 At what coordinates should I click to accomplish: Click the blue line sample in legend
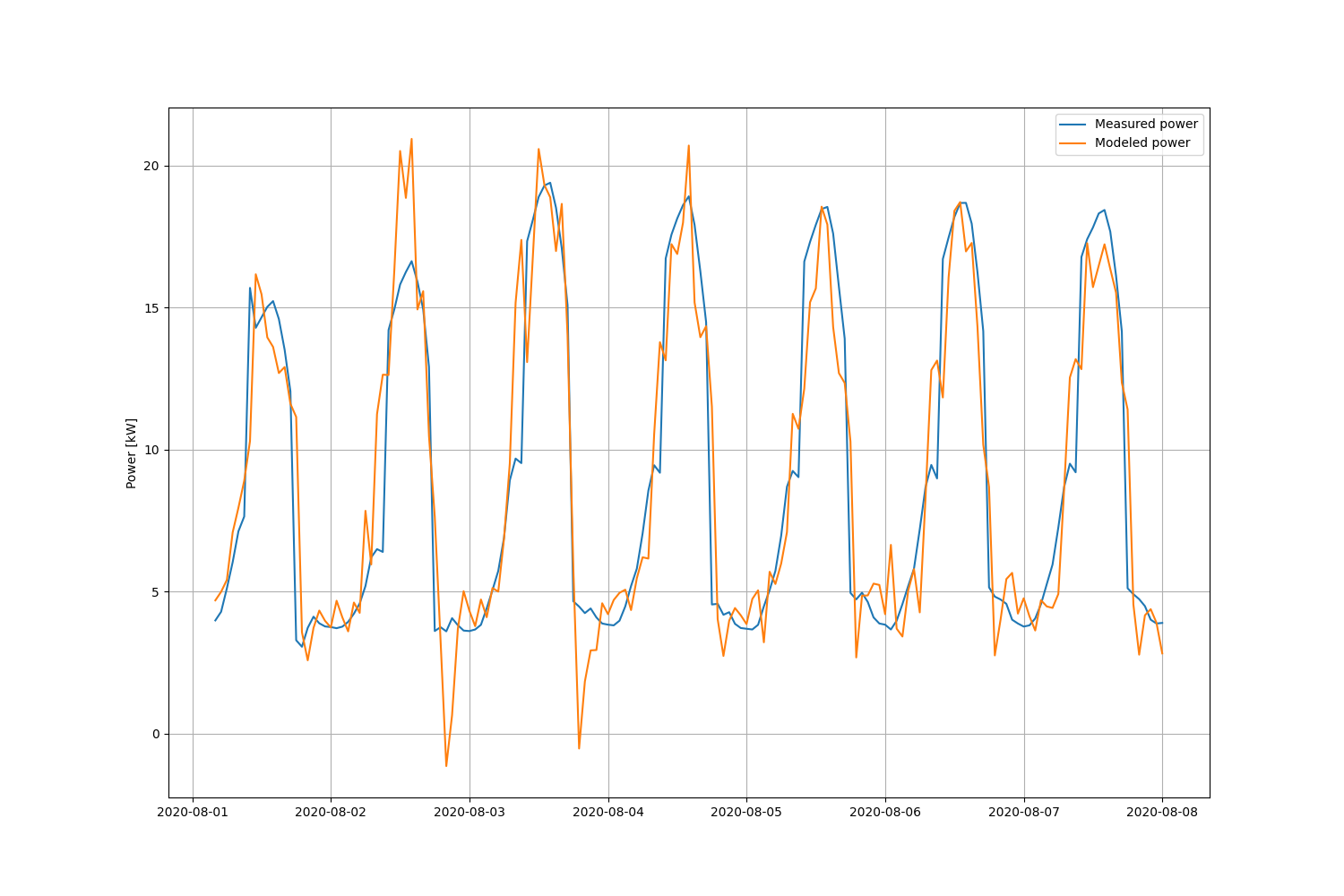tap(1073, 125)
